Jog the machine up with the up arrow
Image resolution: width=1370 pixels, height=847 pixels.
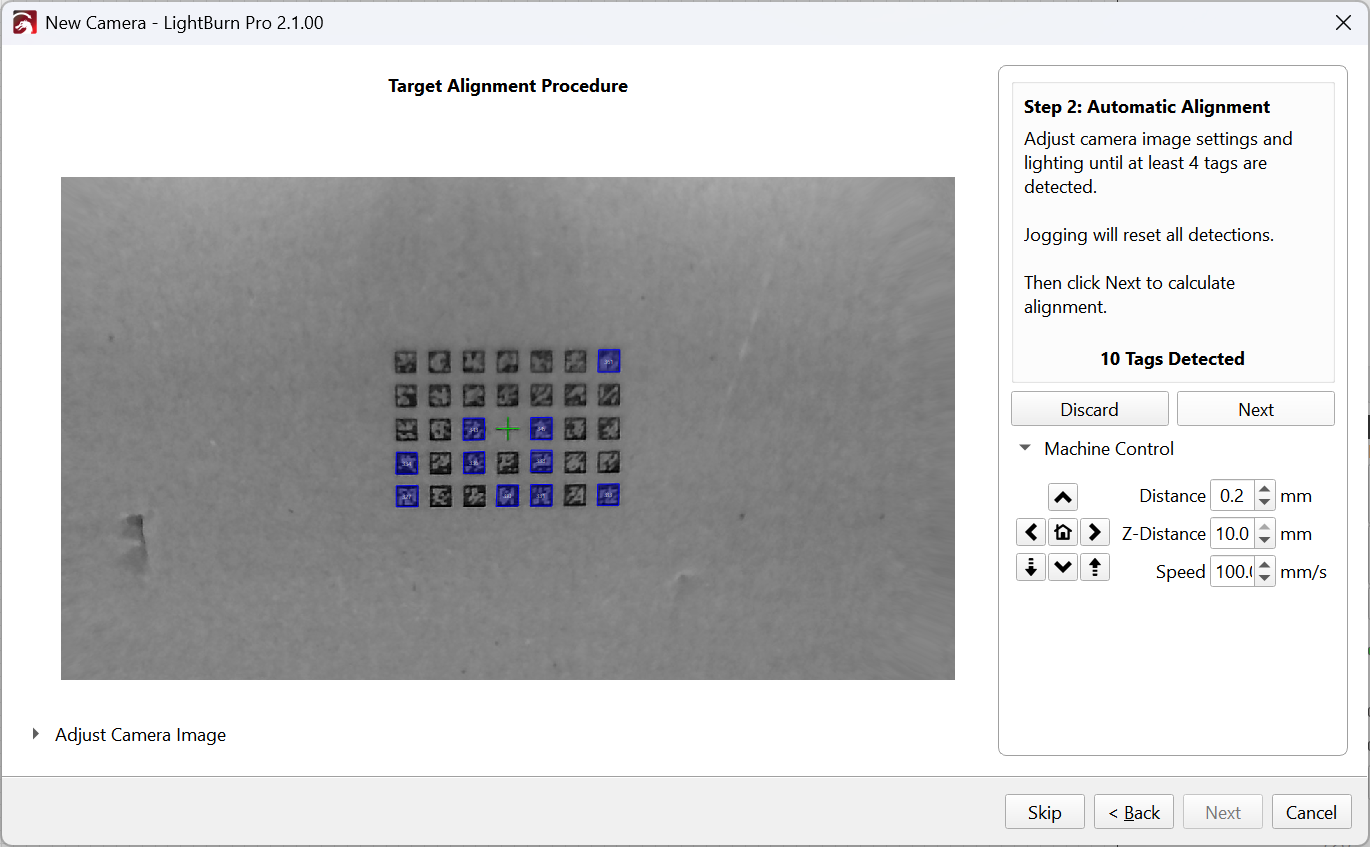point(1063,496)
